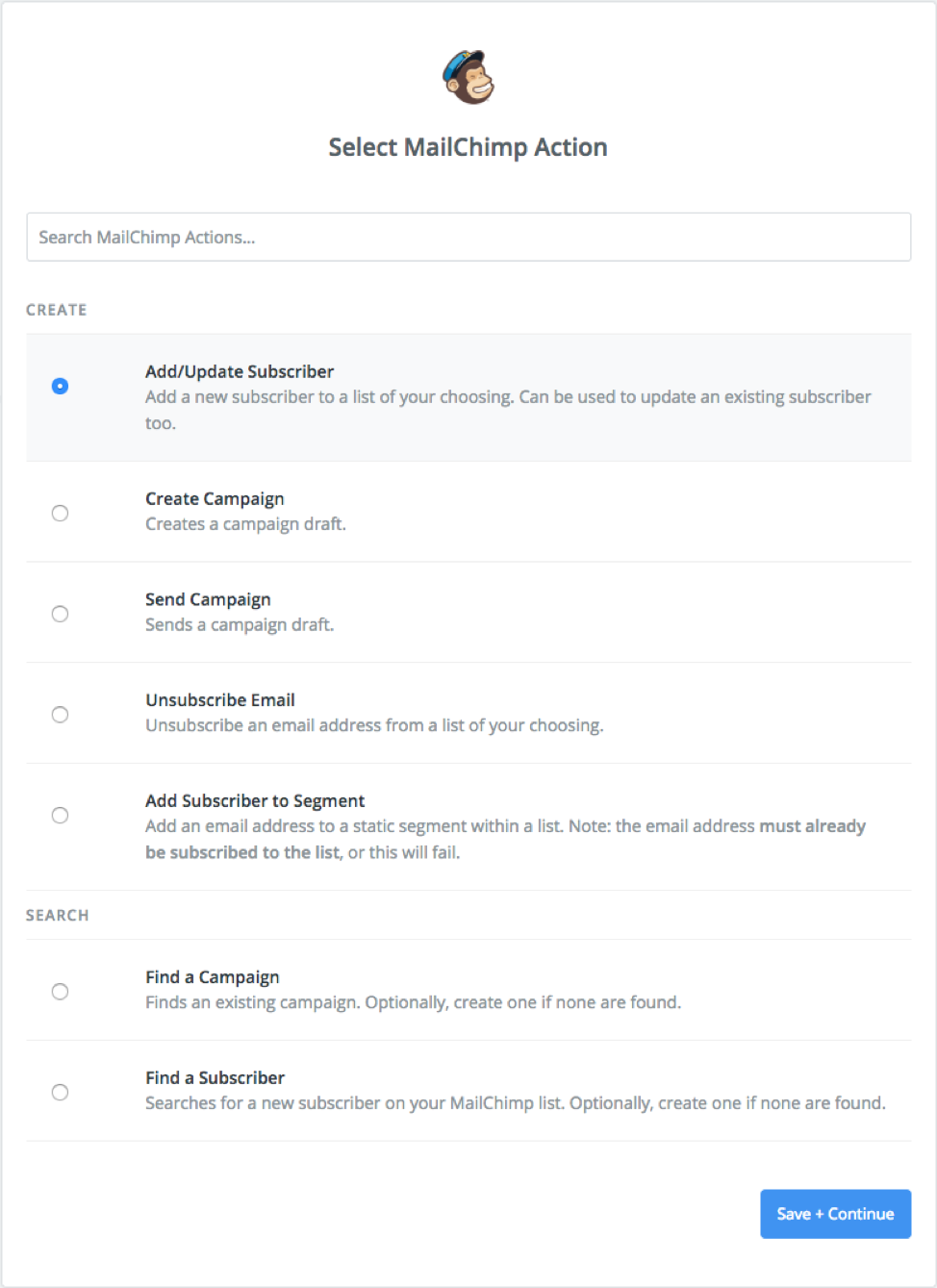The width and height of the screenshot is (937, 1288).
Task: Select the Add/Update Subscriber radio button
Action: (60, 385)
